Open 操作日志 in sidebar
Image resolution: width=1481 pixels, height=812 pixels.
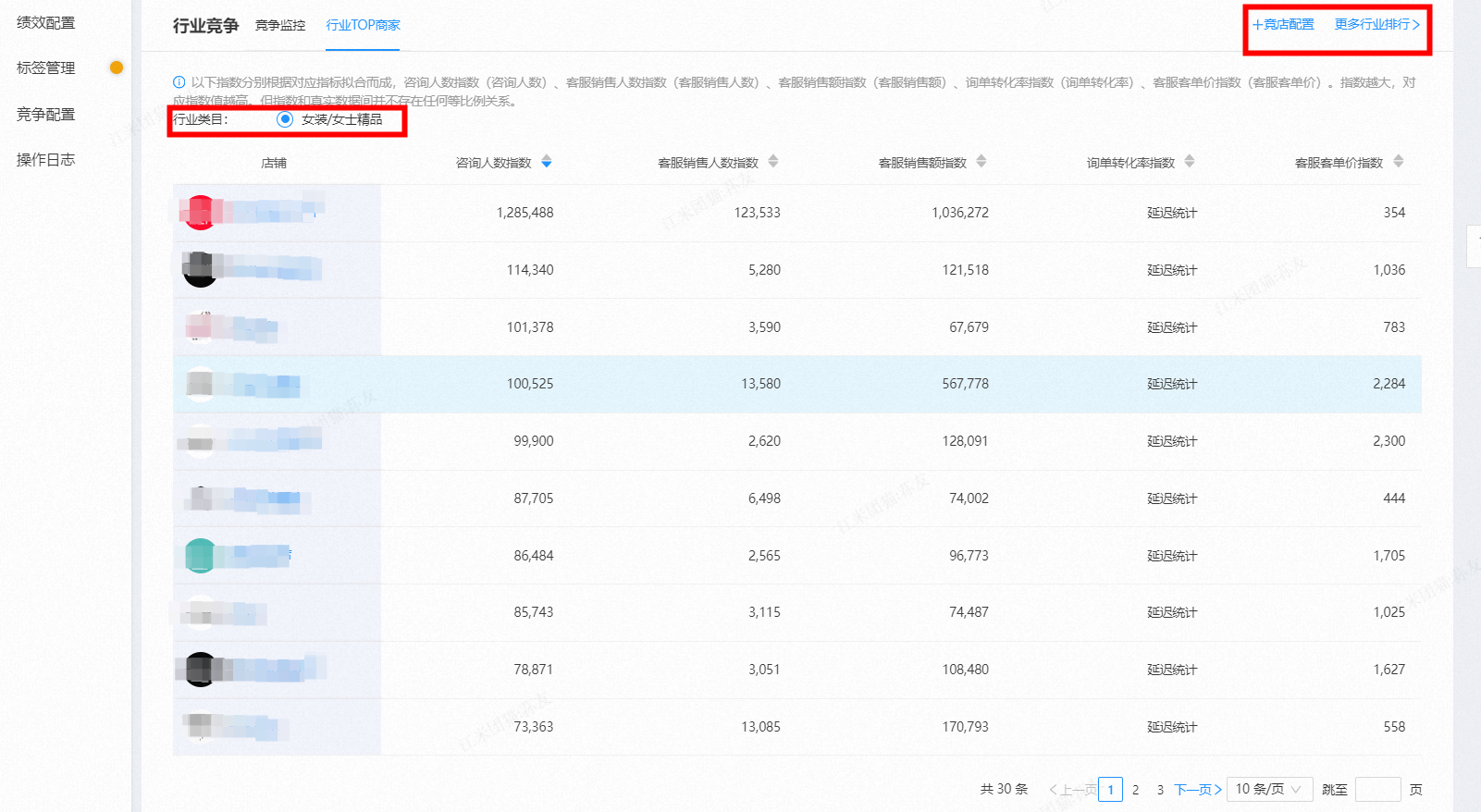point(46,160)
